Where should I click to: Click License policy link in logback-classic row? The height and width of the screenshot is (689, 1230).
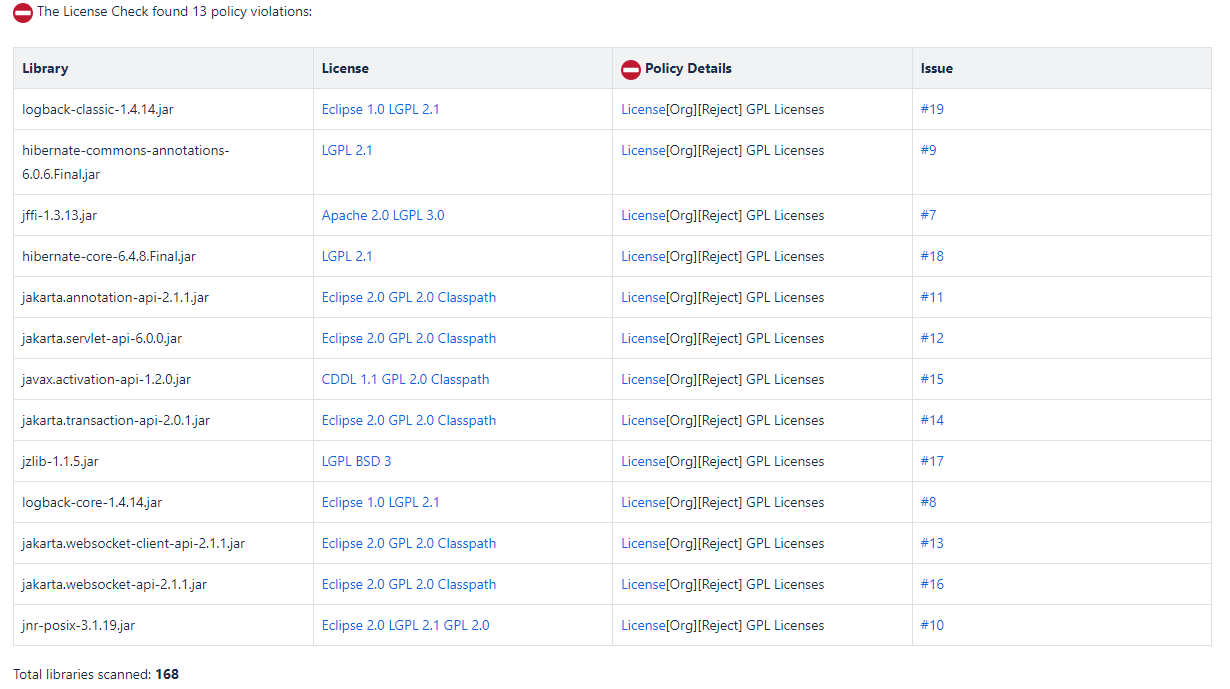642,109
